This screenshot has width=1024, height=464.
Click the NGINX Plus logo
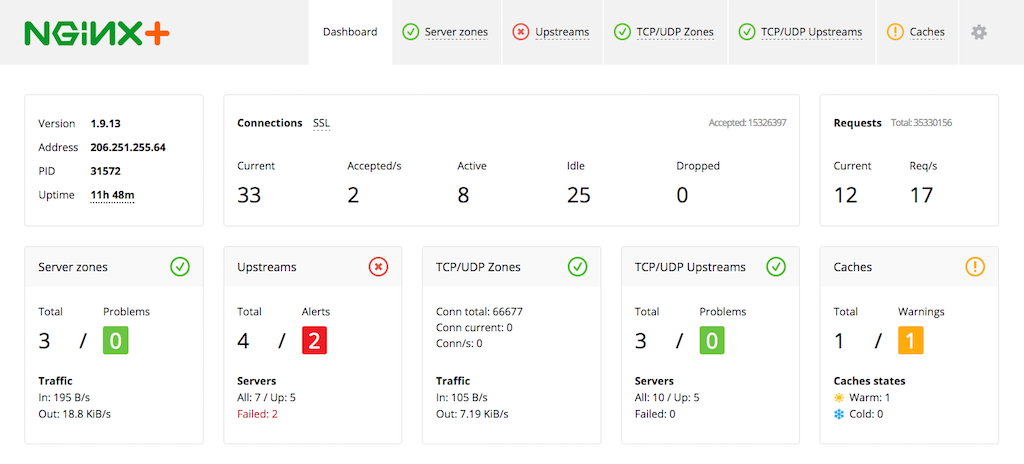97,33
